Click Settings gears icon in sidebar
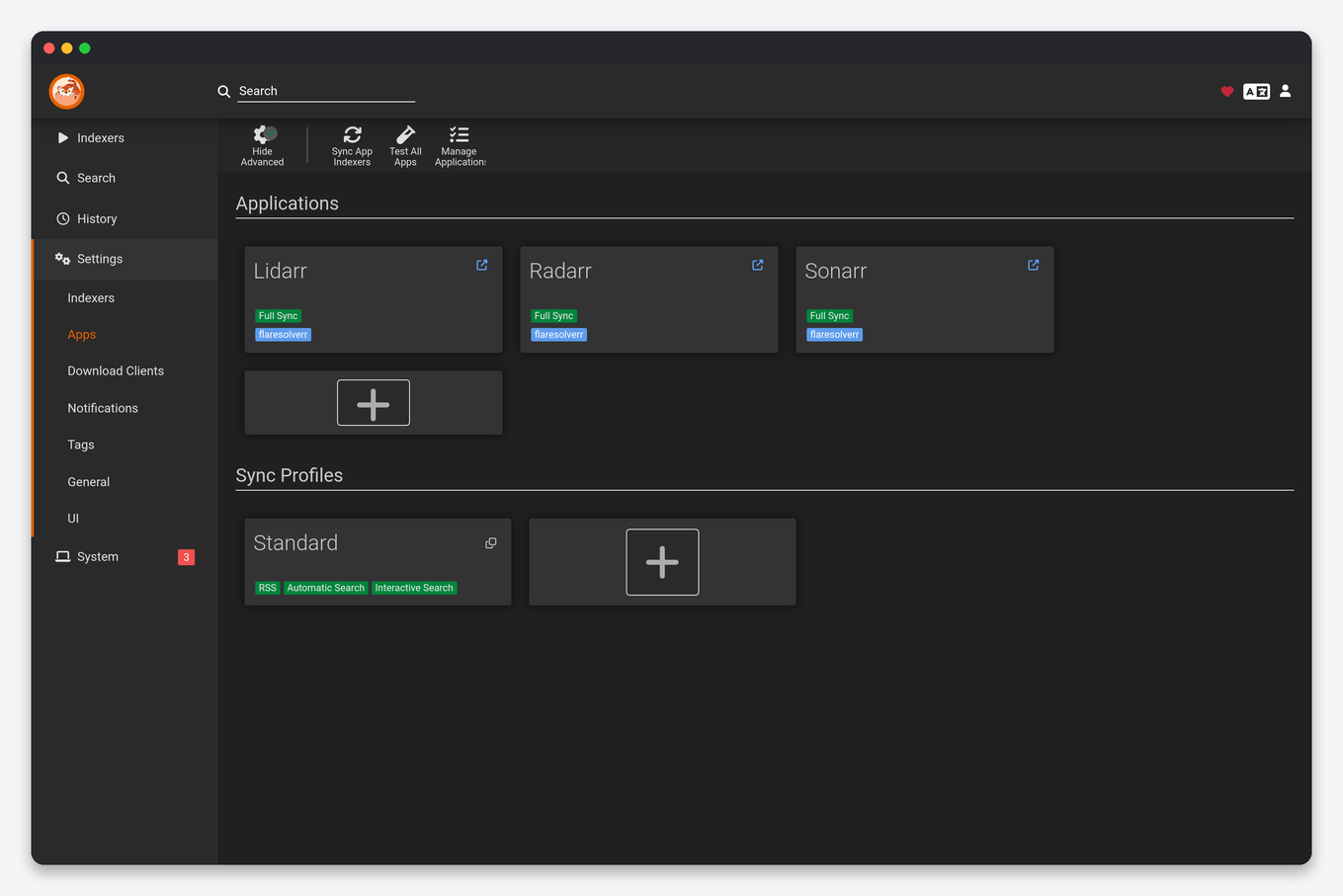Screen dimensions: 1343x896 pyautogui.click(x=62, y=259)
